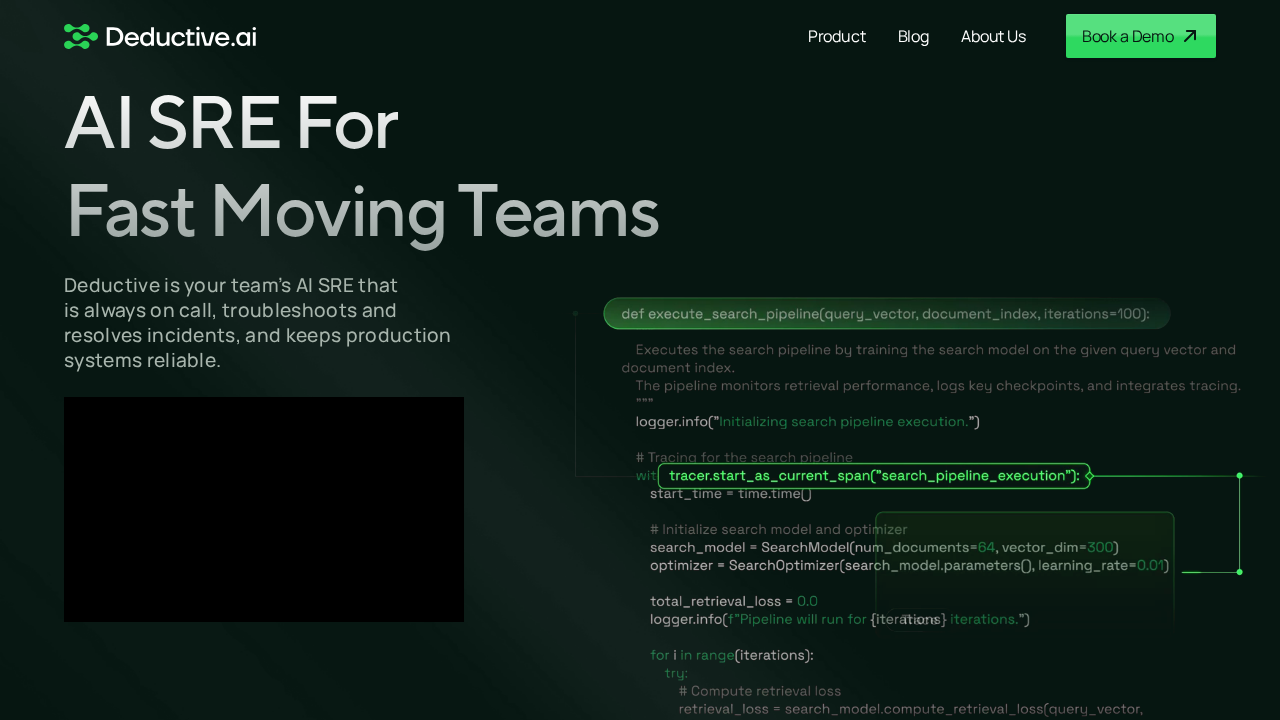Open the Product menu item
The height and width of the screenshot is (720, 1280).
836,36
